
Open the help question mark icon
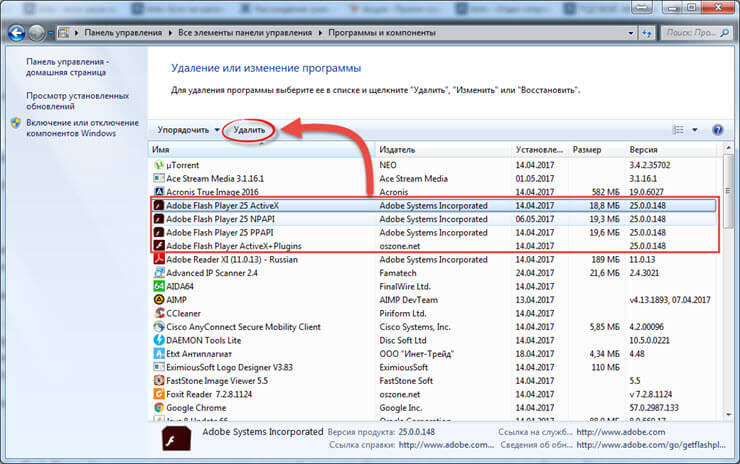(717, 130)
